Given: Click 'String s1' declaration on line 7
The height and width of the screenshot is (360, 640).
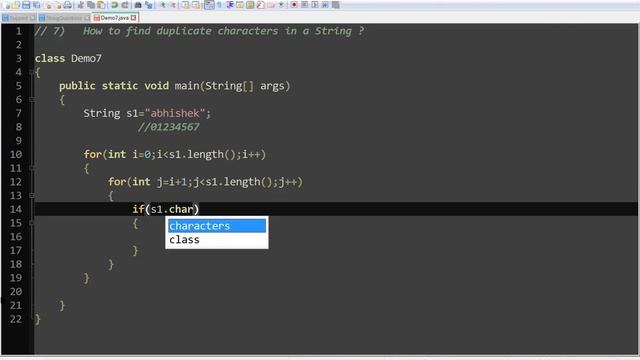Looking at the screenshot, I should [x=111, y=113].
